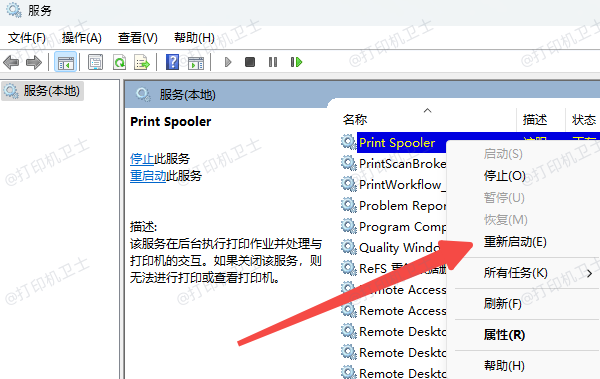Click the start service play icon

(228, 62)
